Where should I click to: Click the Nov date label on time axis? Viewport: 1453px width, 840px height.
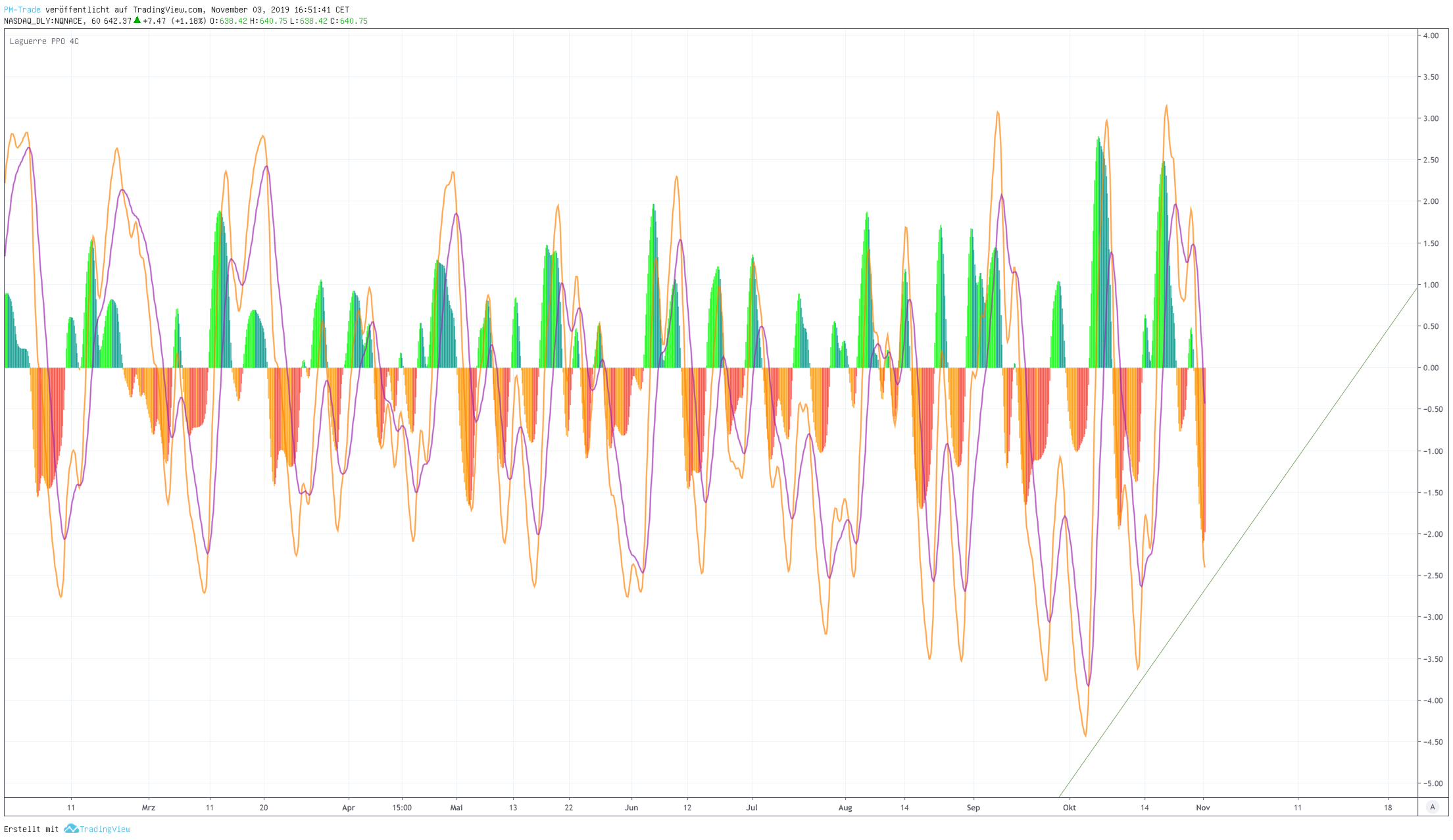(x=1203, y=808)
